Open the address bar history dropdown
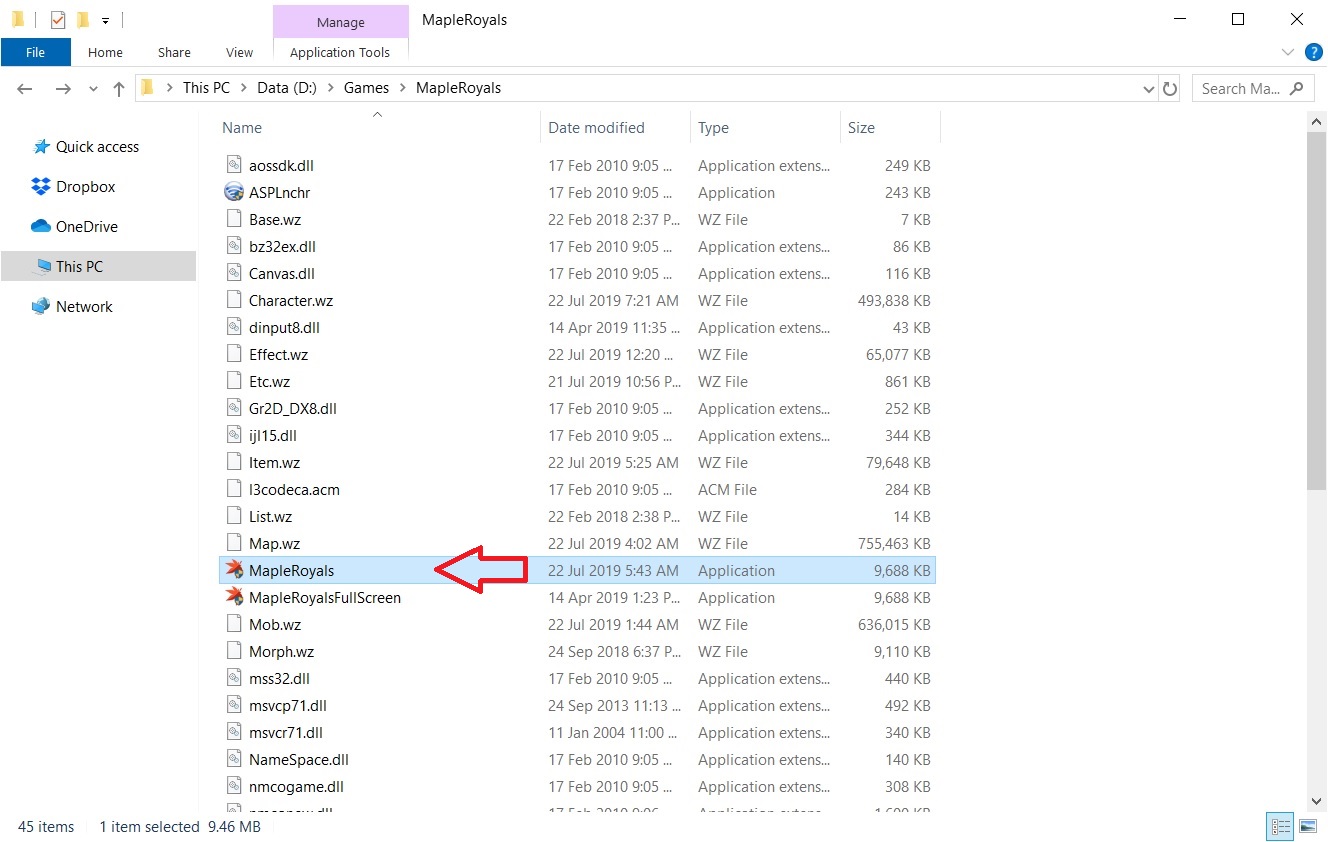 click(x=1148, y=89)
